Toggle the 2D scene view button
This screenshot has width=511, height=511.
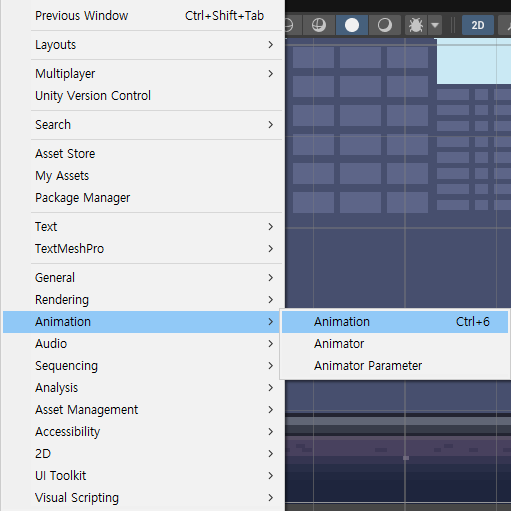(478, 25)
